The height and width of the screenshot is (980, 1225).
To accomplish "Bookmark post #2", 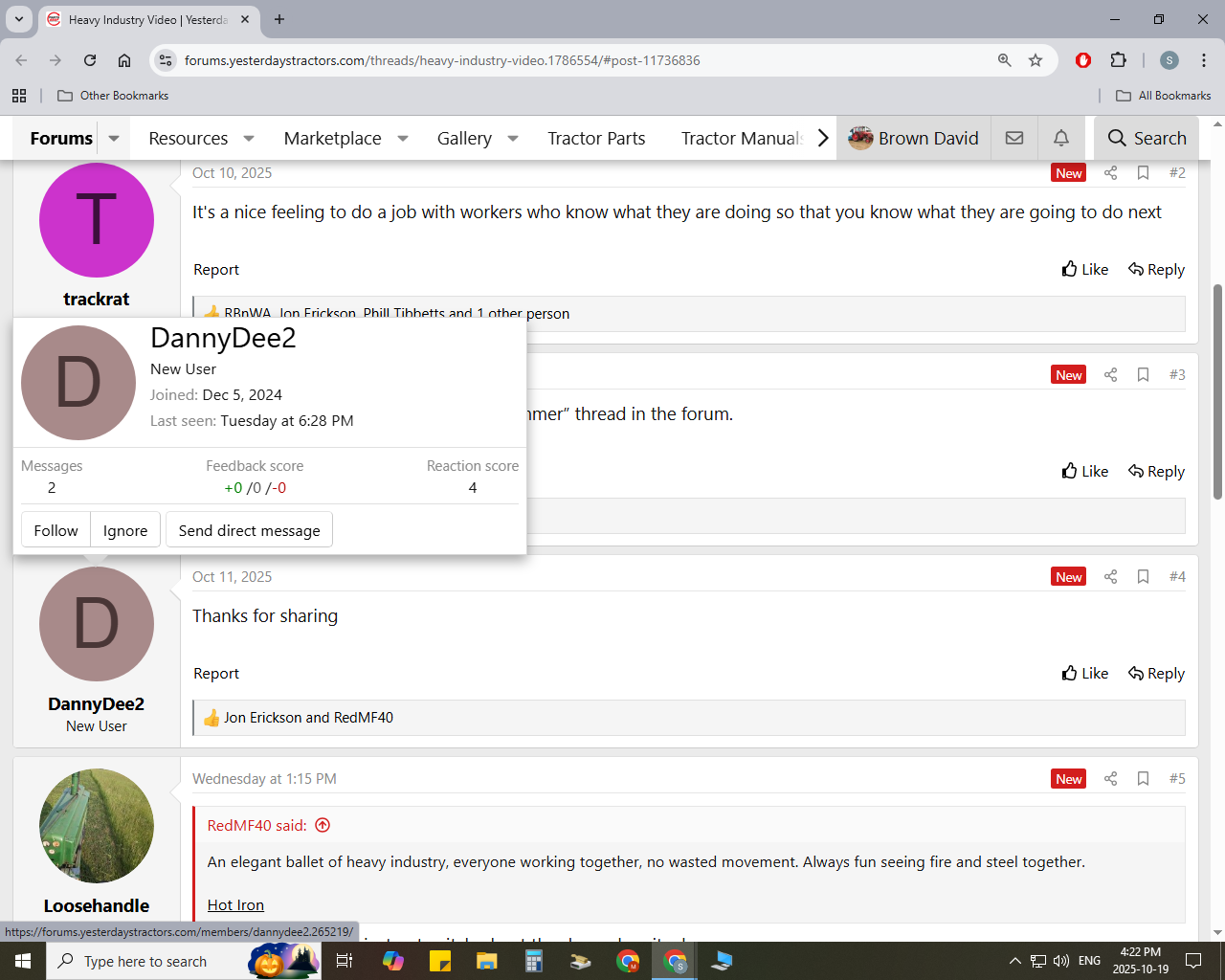I will (1143, 173).
